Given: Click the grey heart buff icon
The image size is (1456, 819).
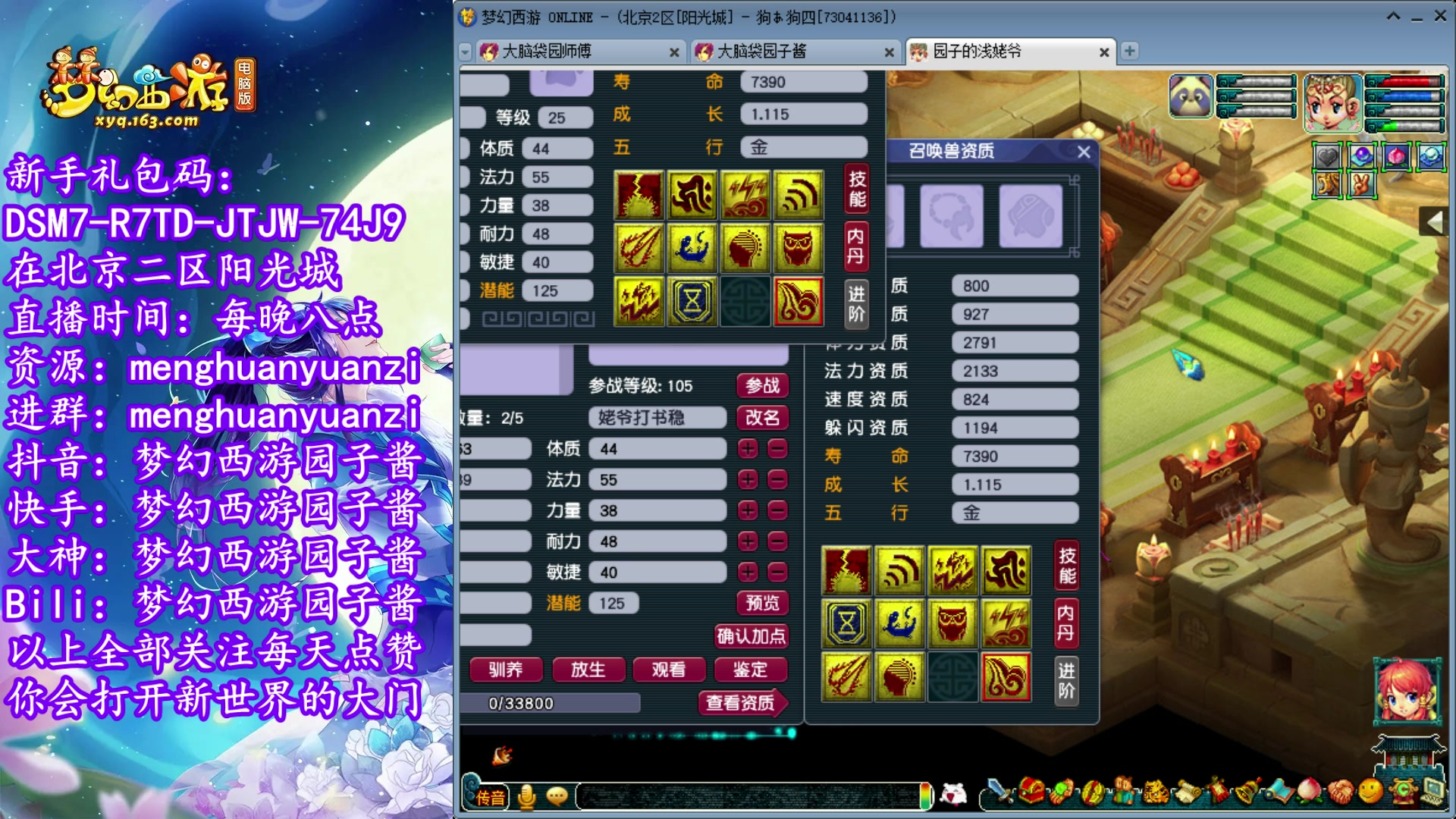Looking at the screenshot, I should click(x=1328, y=157).
